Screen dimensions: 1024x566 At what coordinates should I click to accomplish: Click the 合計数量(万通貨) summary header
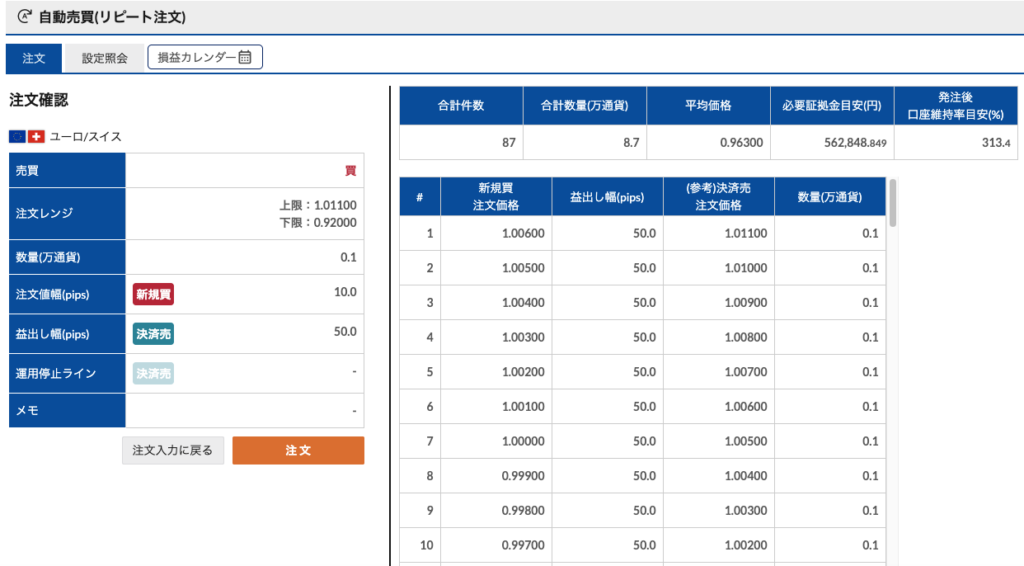pos(584,105)
